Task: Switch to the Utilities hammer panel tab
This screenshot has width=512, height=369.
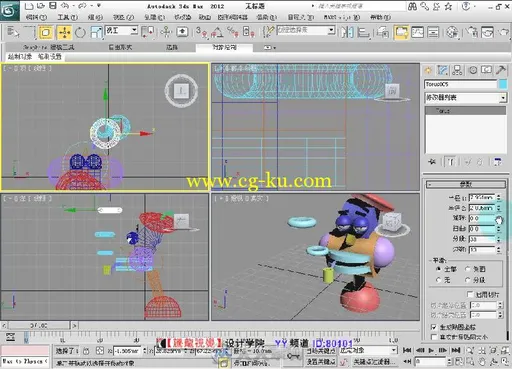Action: point(501,70)
